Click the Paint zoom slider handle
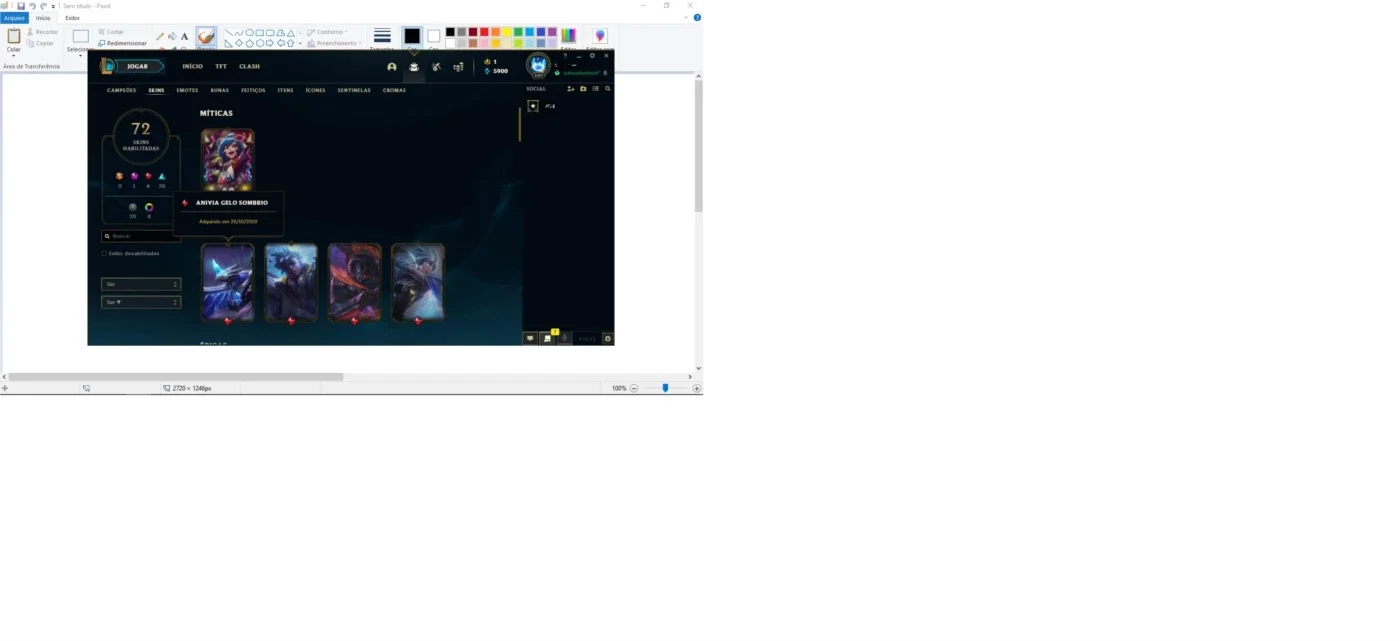 click(x=665, y=388)
